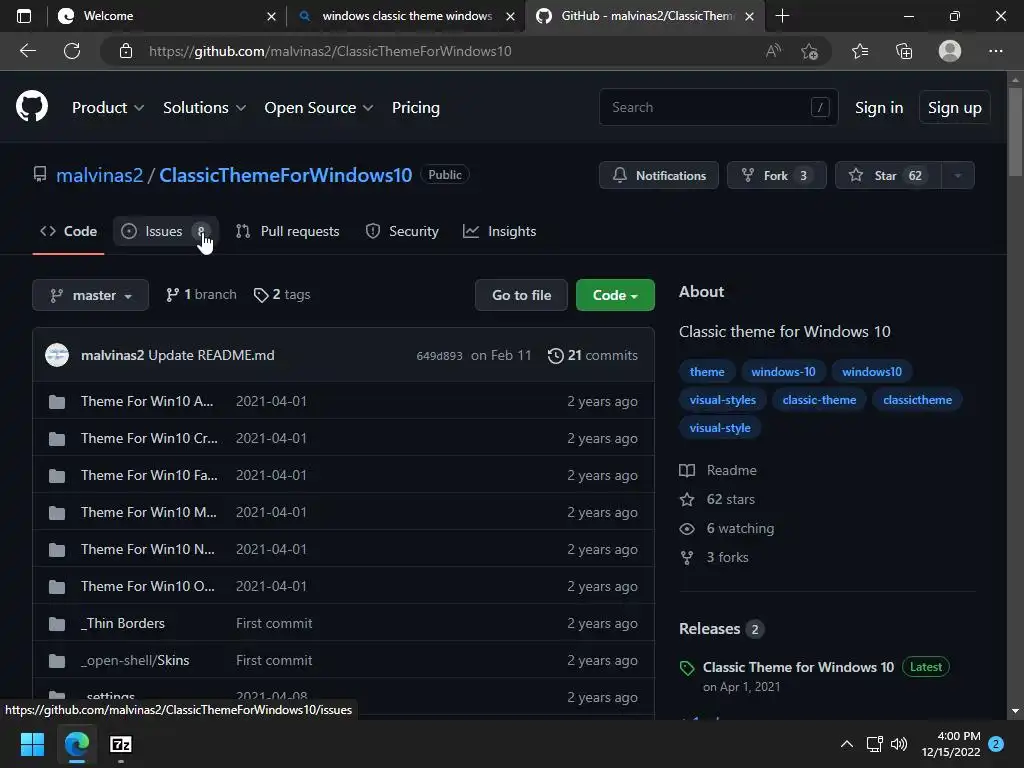1024x768 pixels.
Task: Open the Security tab
Action: click(402, 231)
